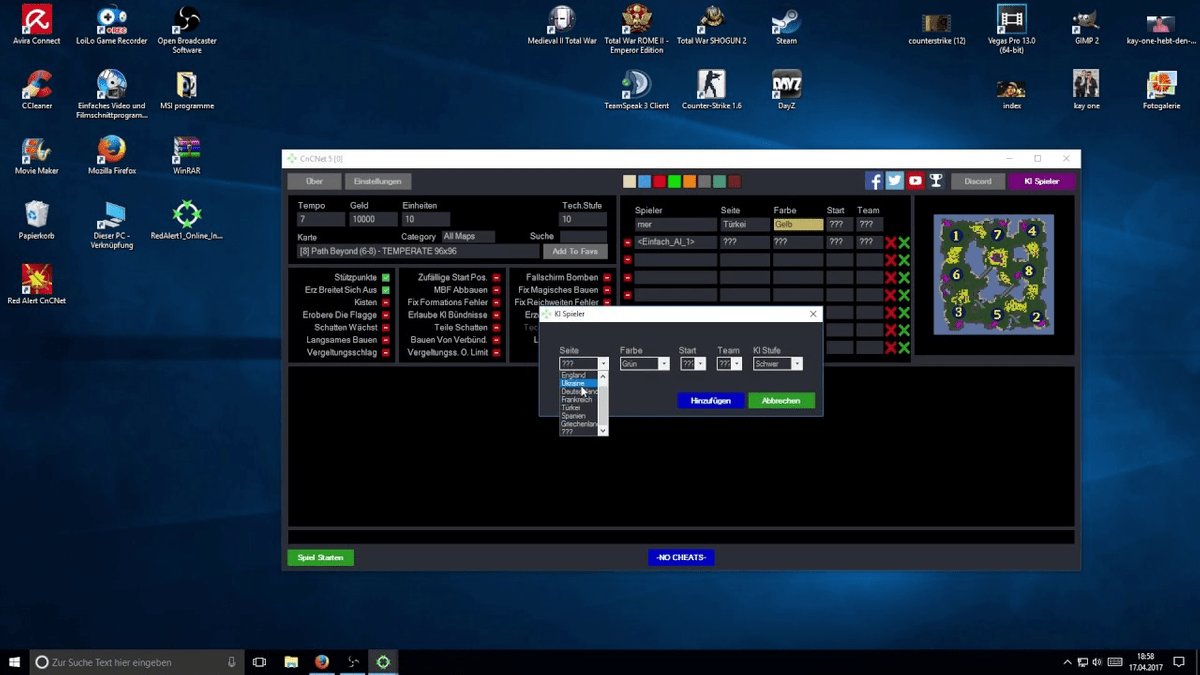
Task: Open the Einstellungen menu
Action: 378,181
